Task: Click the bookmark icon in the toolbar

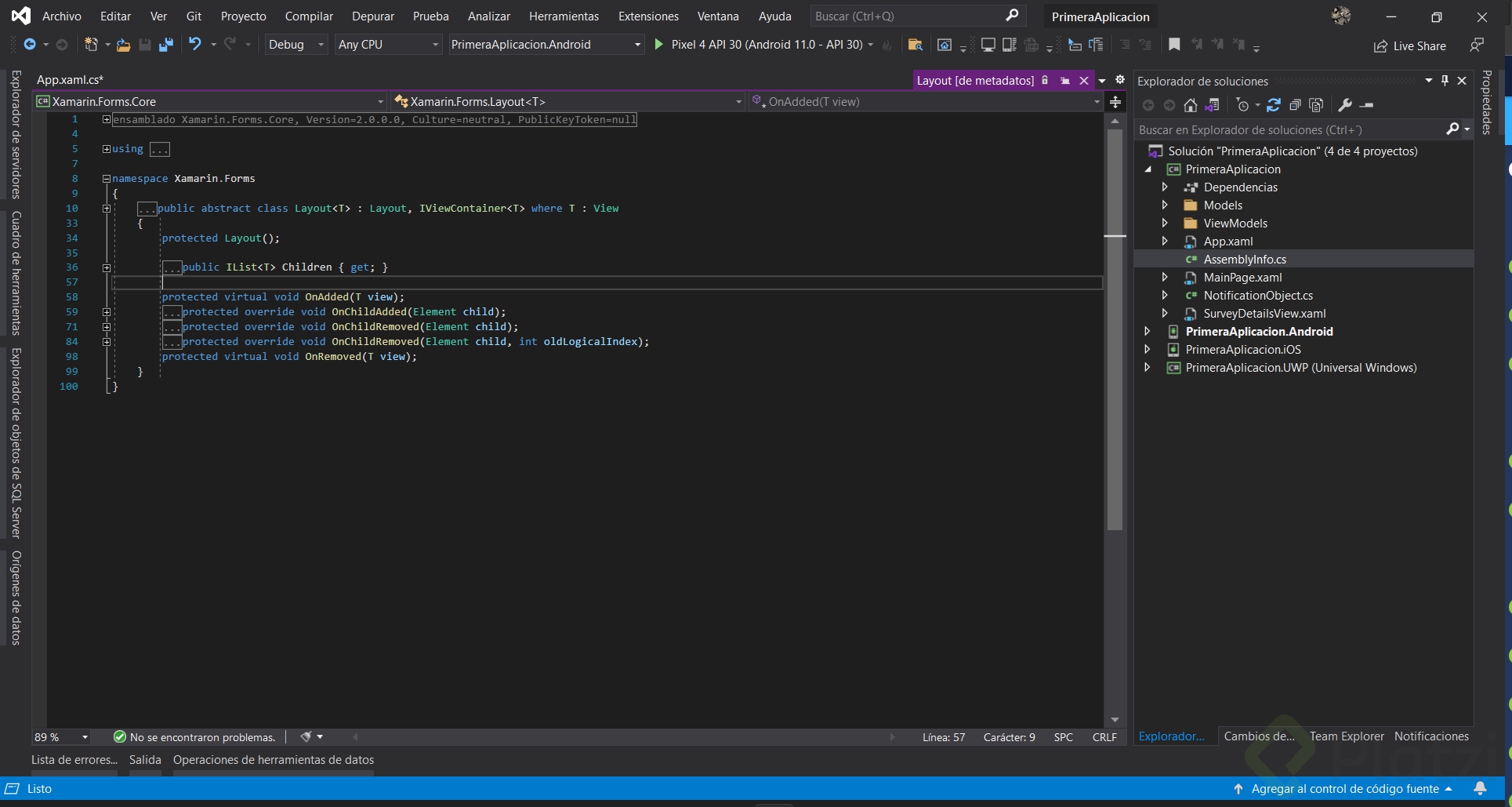Action: [1173, 45]
